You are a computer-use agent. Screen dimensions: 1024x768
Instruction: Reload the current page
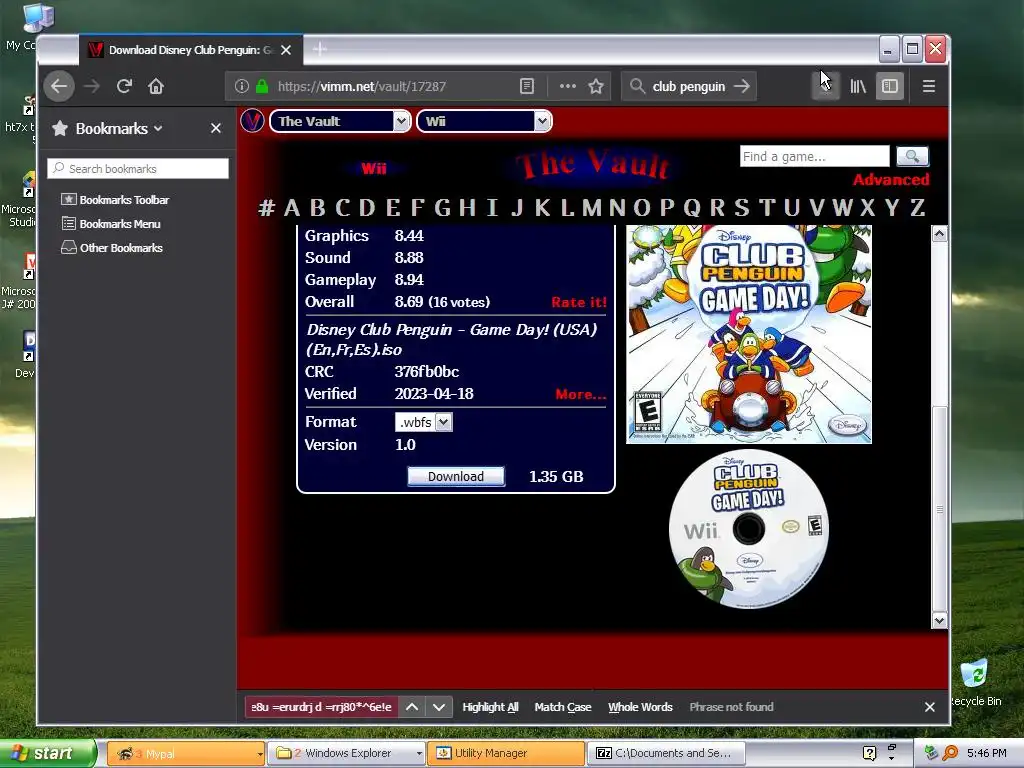(x=124, y=86)
